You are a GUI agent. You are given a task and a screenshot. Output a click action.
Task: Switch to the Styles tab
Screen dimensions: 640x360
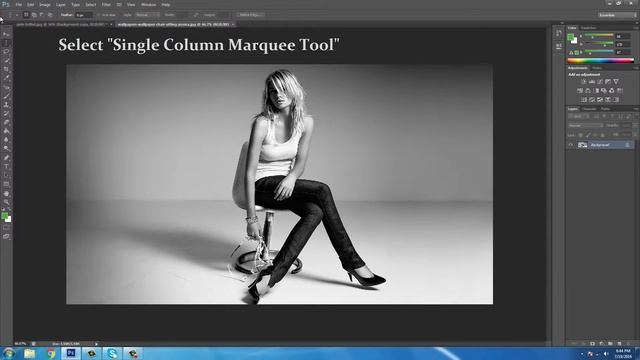click(x=597, y=68)
